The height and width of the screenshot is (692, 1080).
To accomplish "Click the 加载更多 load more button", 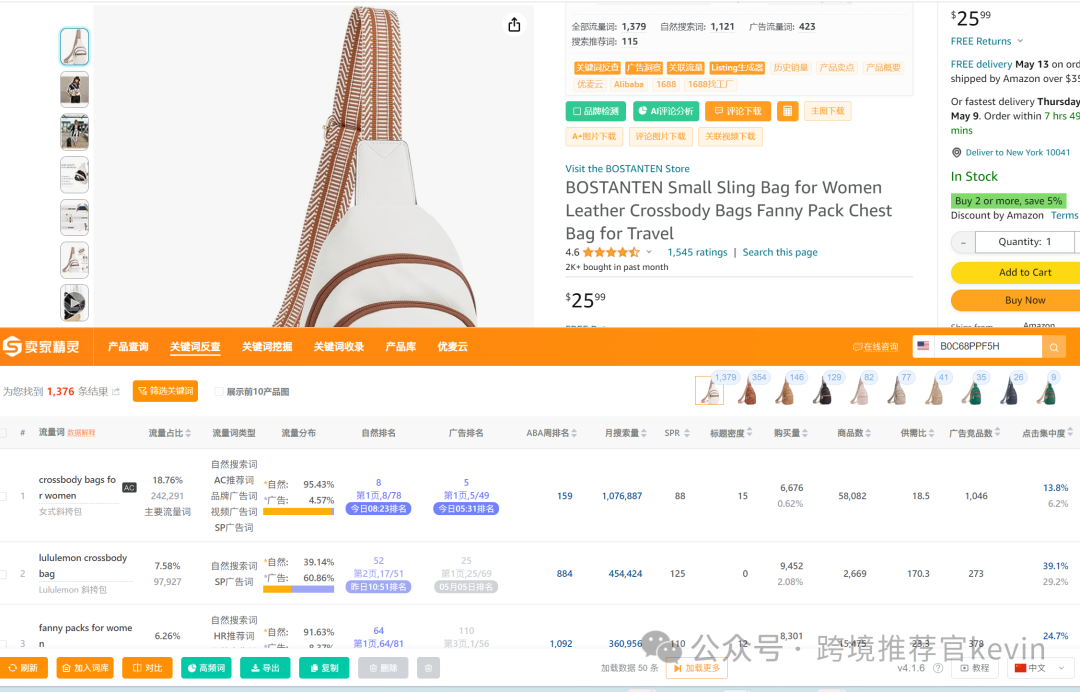I will [696, 668].
